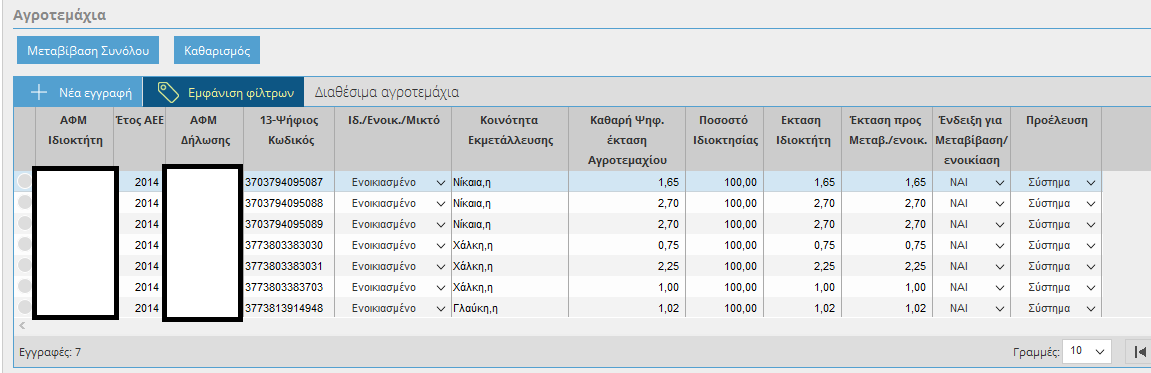Select row radio for code 3773813914948
This screenshot has width=1151, height=373.
(x=24, y=308)
